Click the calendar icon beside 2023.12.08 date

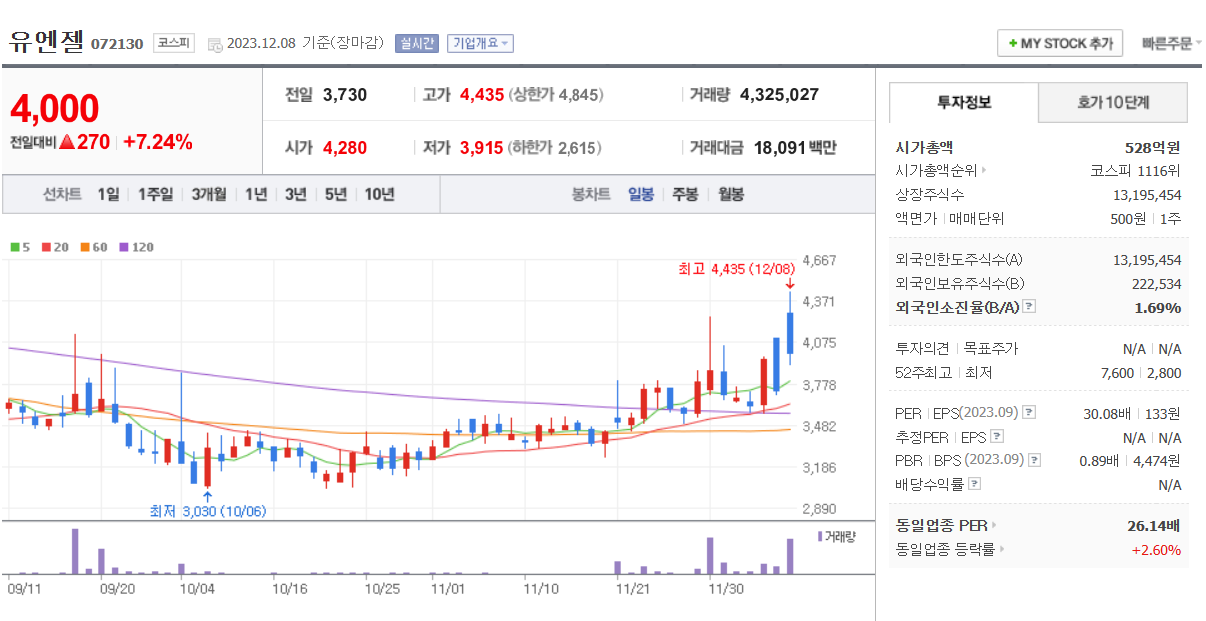click(215, 44)
